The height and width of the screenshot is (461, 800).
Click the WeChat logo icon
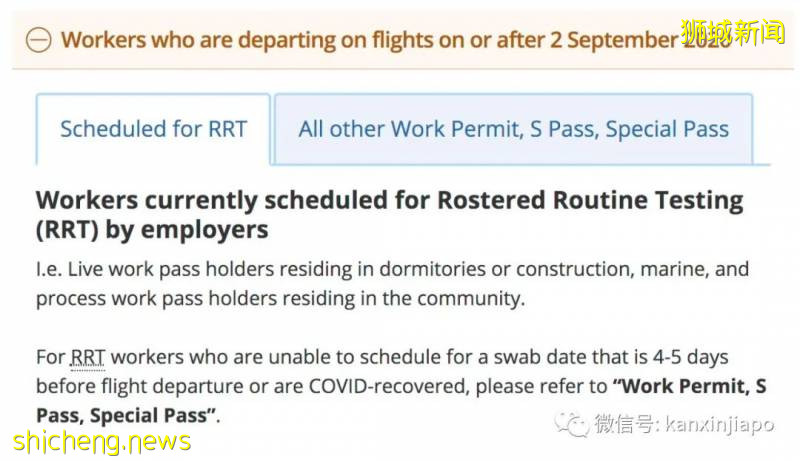(x=574, y=424)
